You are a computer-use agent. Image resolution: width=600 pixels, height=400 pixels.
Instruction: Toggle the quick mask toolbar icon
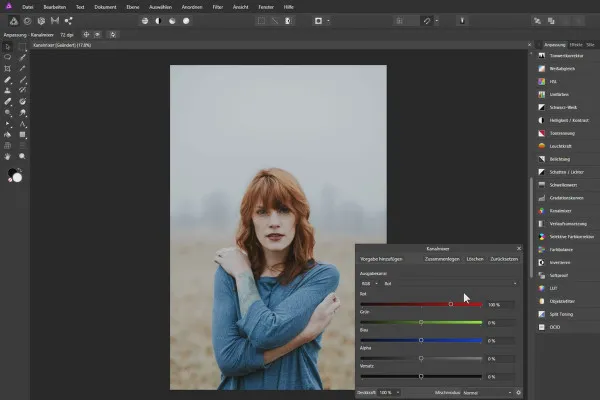point(318,21)
